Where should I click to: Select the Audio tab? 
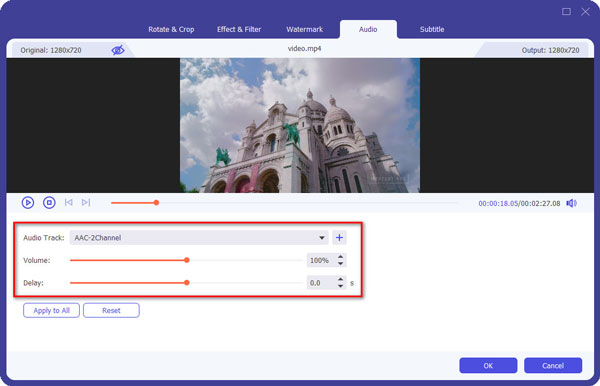click(368, 29)
